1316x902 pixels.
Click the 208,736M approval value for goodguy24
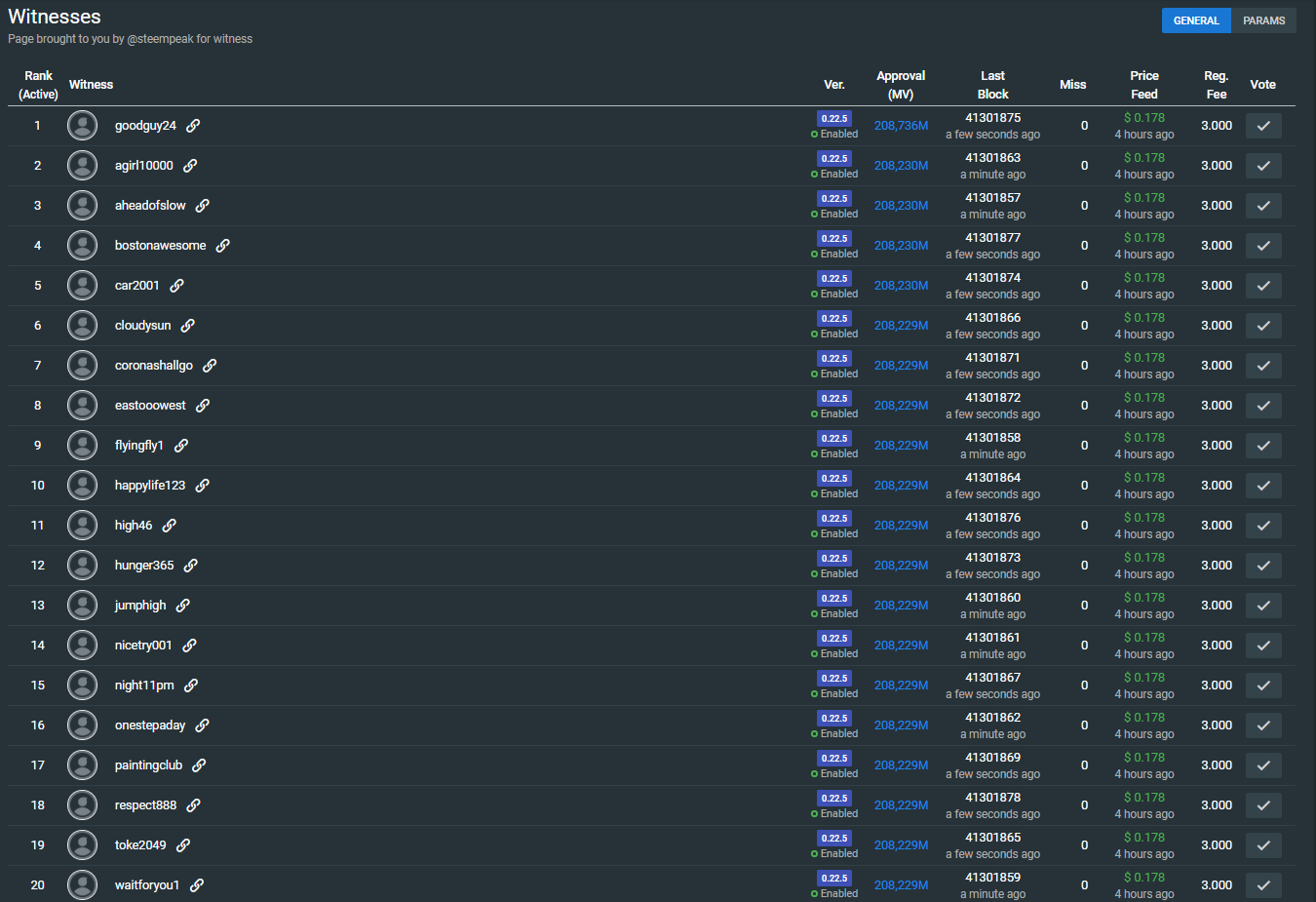click(x=901, y=126)
